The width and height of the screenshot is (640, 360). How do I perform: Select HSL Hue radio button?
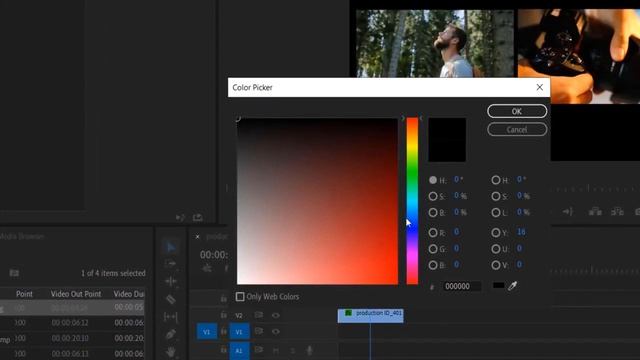pos(496,180)
